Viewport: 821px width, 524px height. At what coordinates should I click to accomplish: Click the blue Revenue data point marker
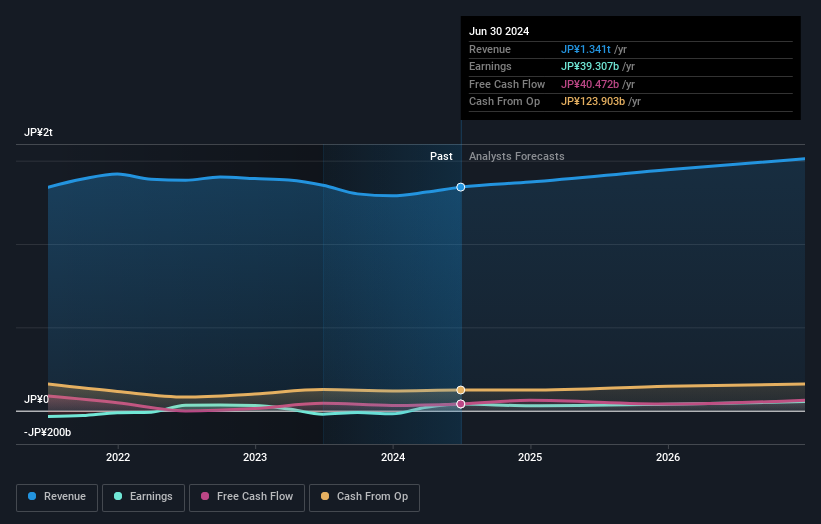461,187
